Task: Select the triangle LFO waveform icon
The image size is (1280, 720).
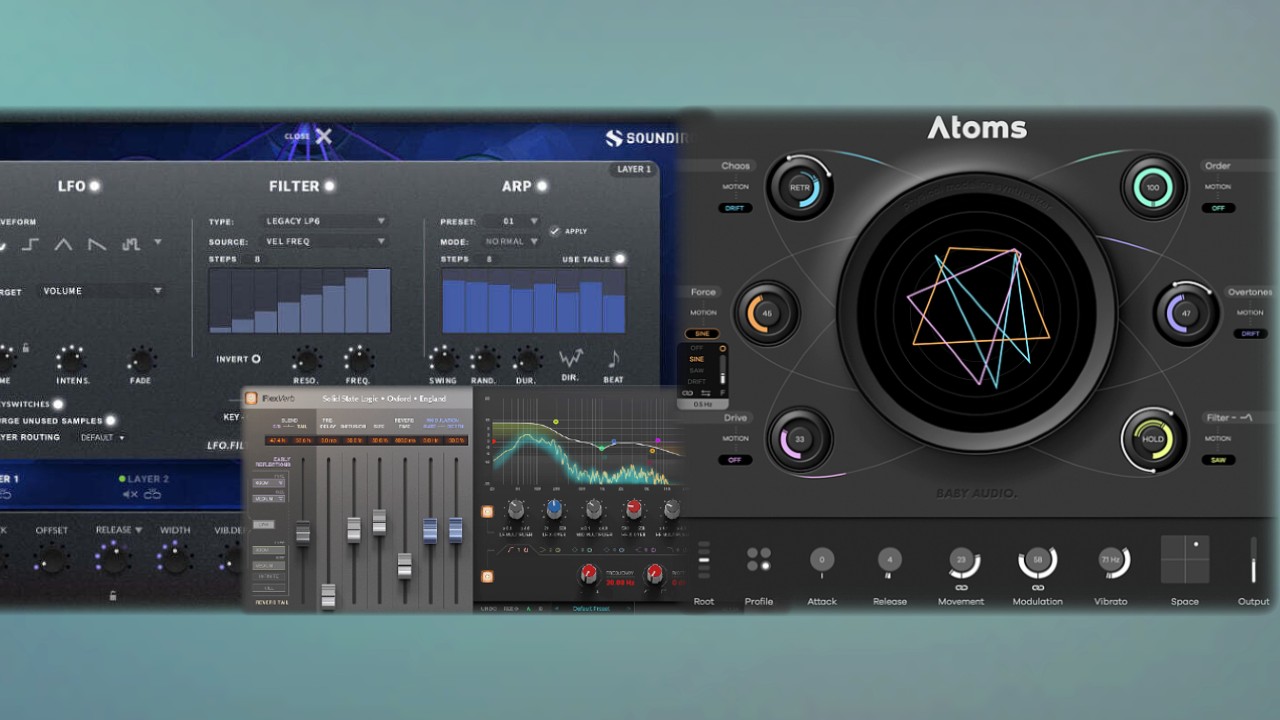Action: (x=63, y=243)
